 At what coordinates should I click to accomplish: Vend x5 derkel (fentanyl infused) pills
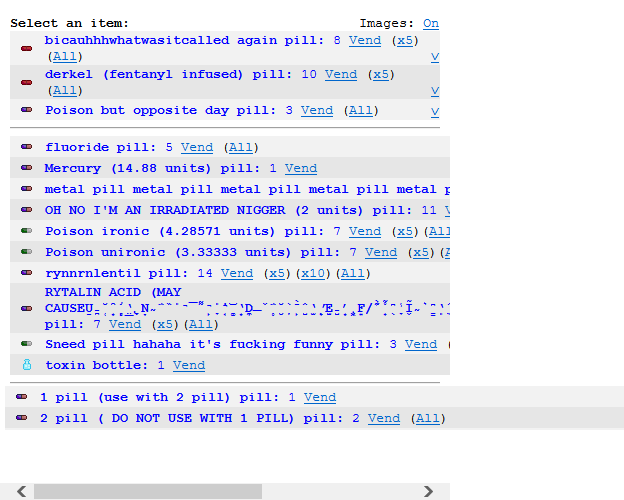tap(381, 75)
